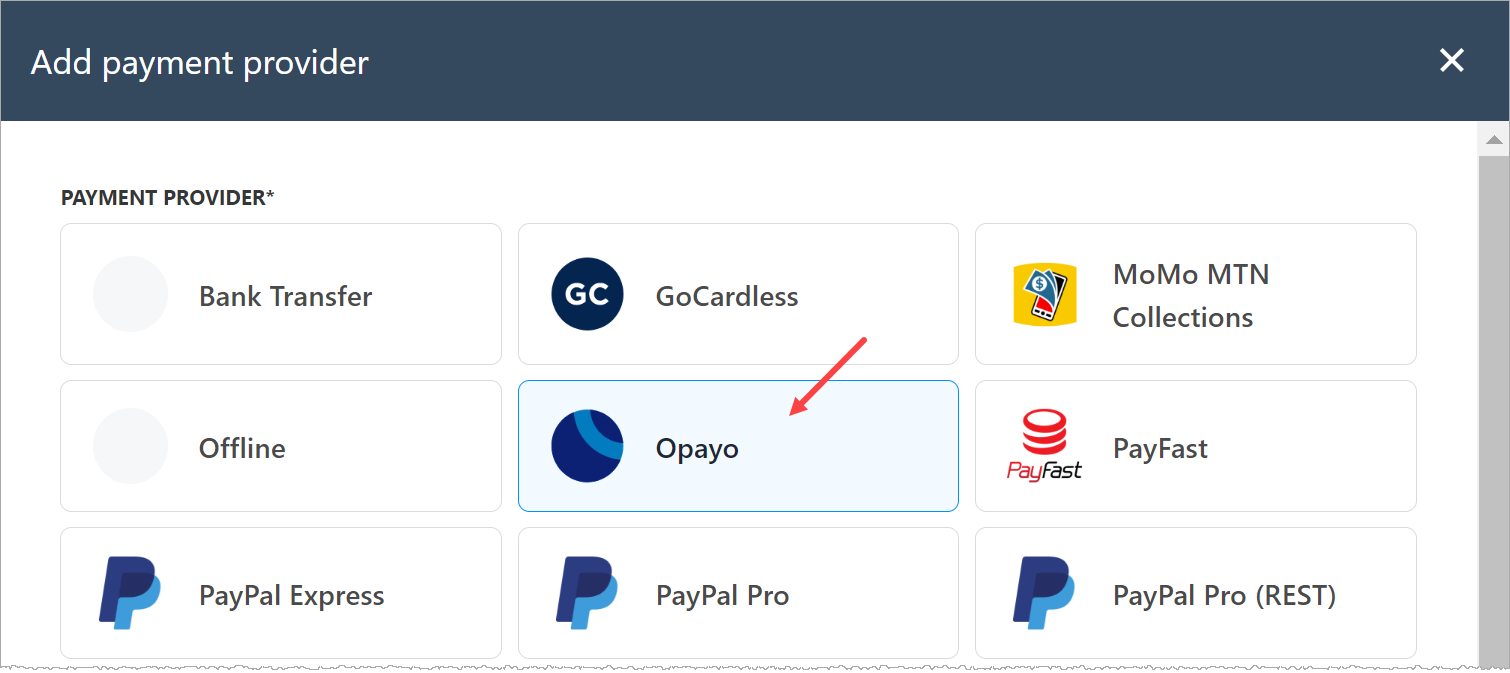Click the Bank Transfer placeholder circle icon

(130, 294)
